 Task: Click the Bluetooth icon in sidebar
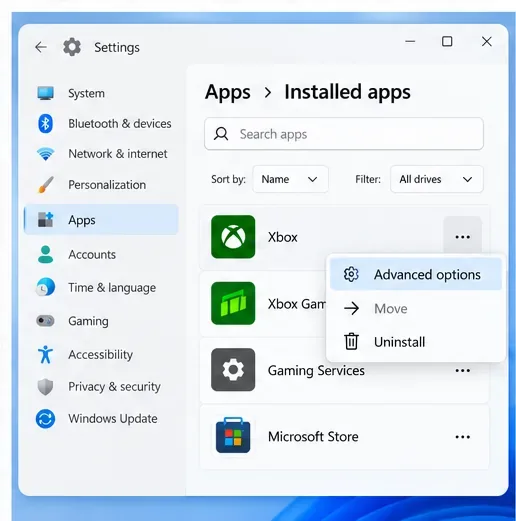click(x=45, y=123)
